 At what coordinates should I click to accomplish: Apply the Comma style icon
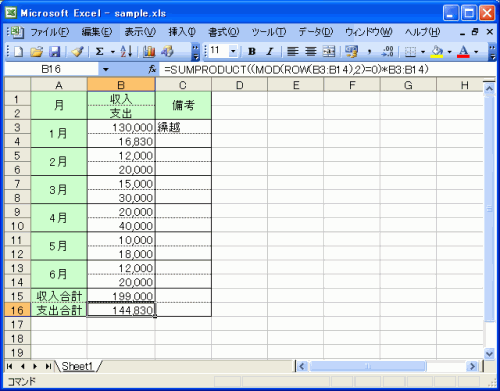tap(369, 52)
